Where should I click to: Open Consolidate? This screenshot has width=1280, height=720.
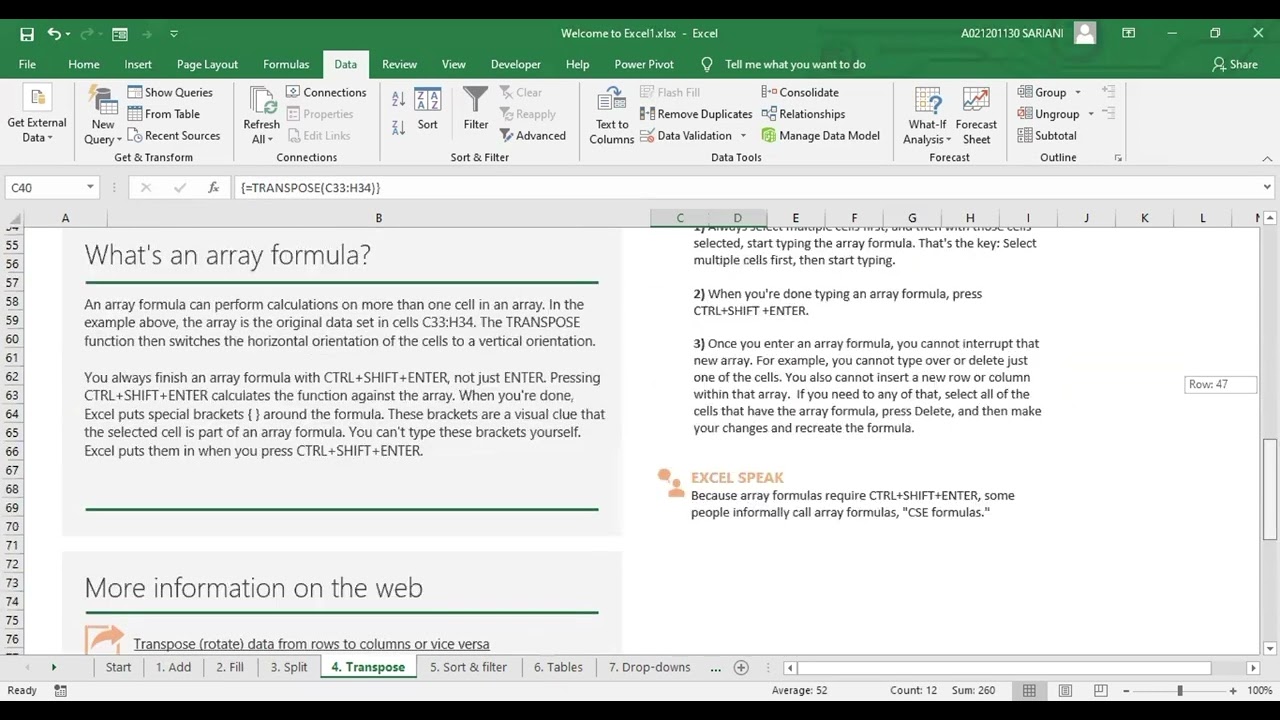tap(800, 92)
